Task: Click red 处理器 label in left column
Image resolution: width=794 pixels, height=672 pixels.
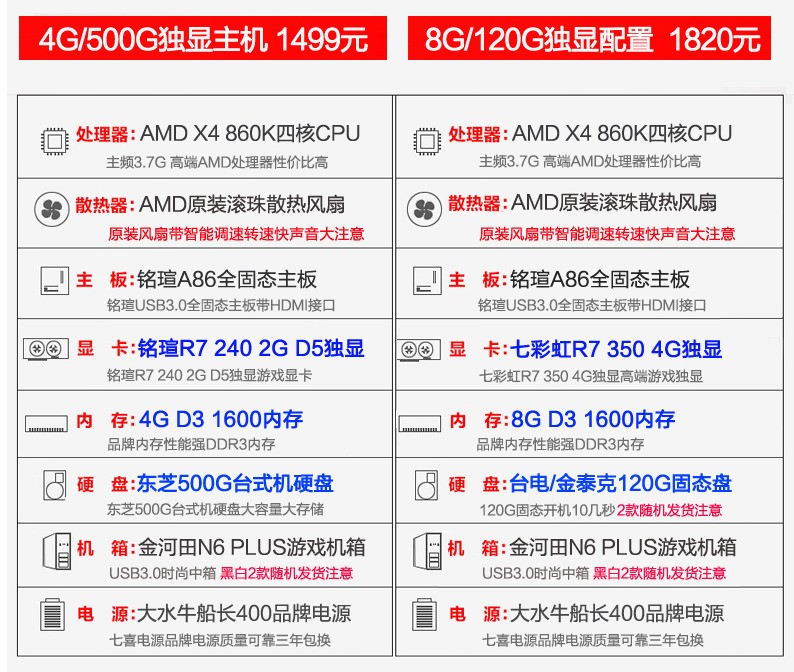Action: [105, 134]
